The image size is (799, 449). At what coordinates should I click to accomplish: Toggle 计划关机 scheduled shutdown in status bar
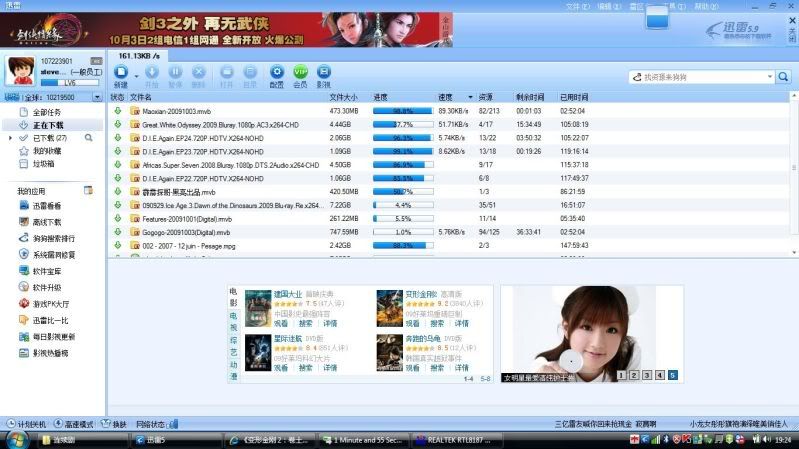(x=27, y=424)
